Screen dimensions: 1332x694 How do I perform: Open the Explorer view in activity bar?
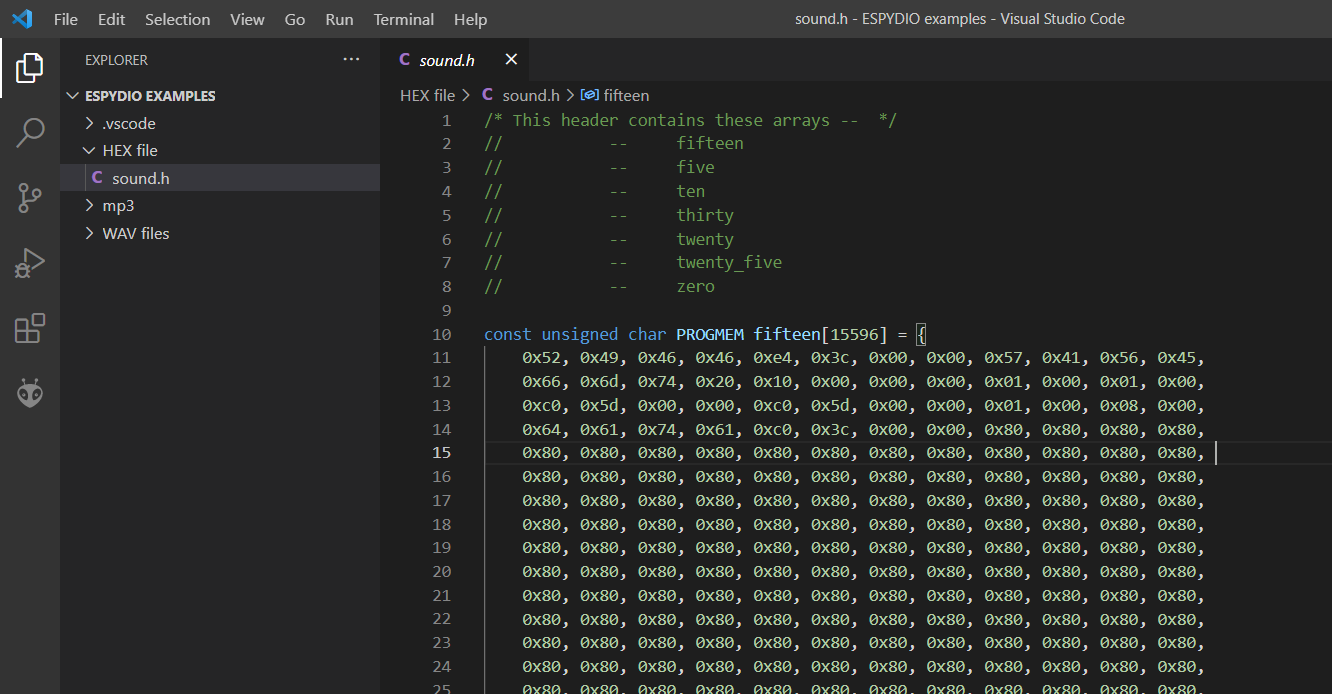coord(30,68)
